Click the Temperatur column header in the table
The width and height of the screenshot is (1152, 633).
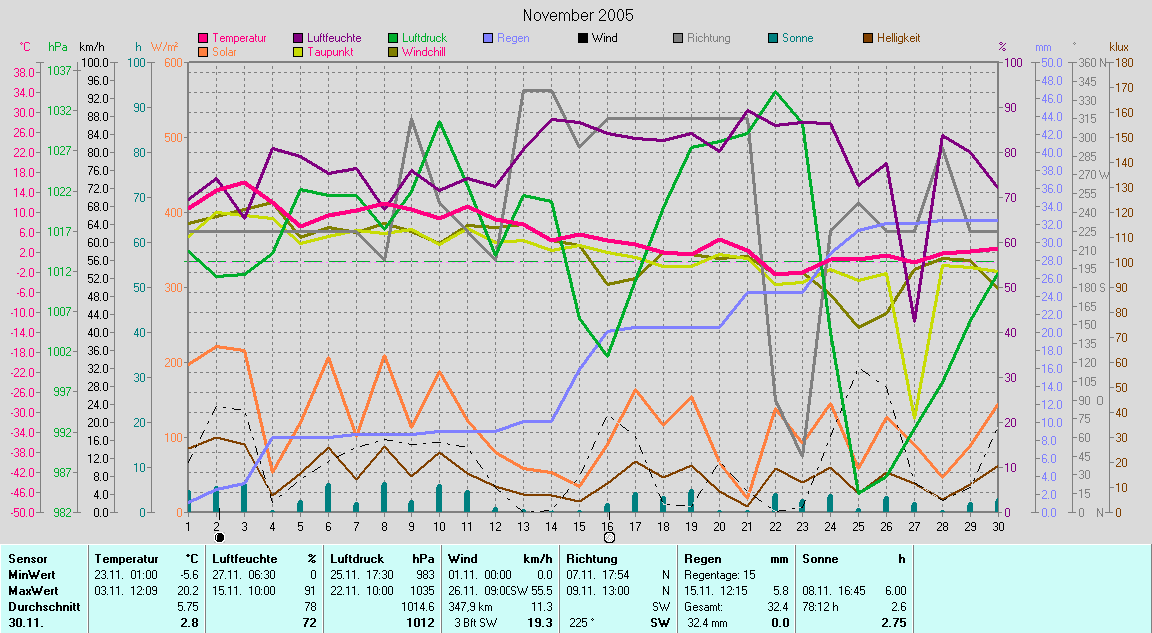point(126,559)
